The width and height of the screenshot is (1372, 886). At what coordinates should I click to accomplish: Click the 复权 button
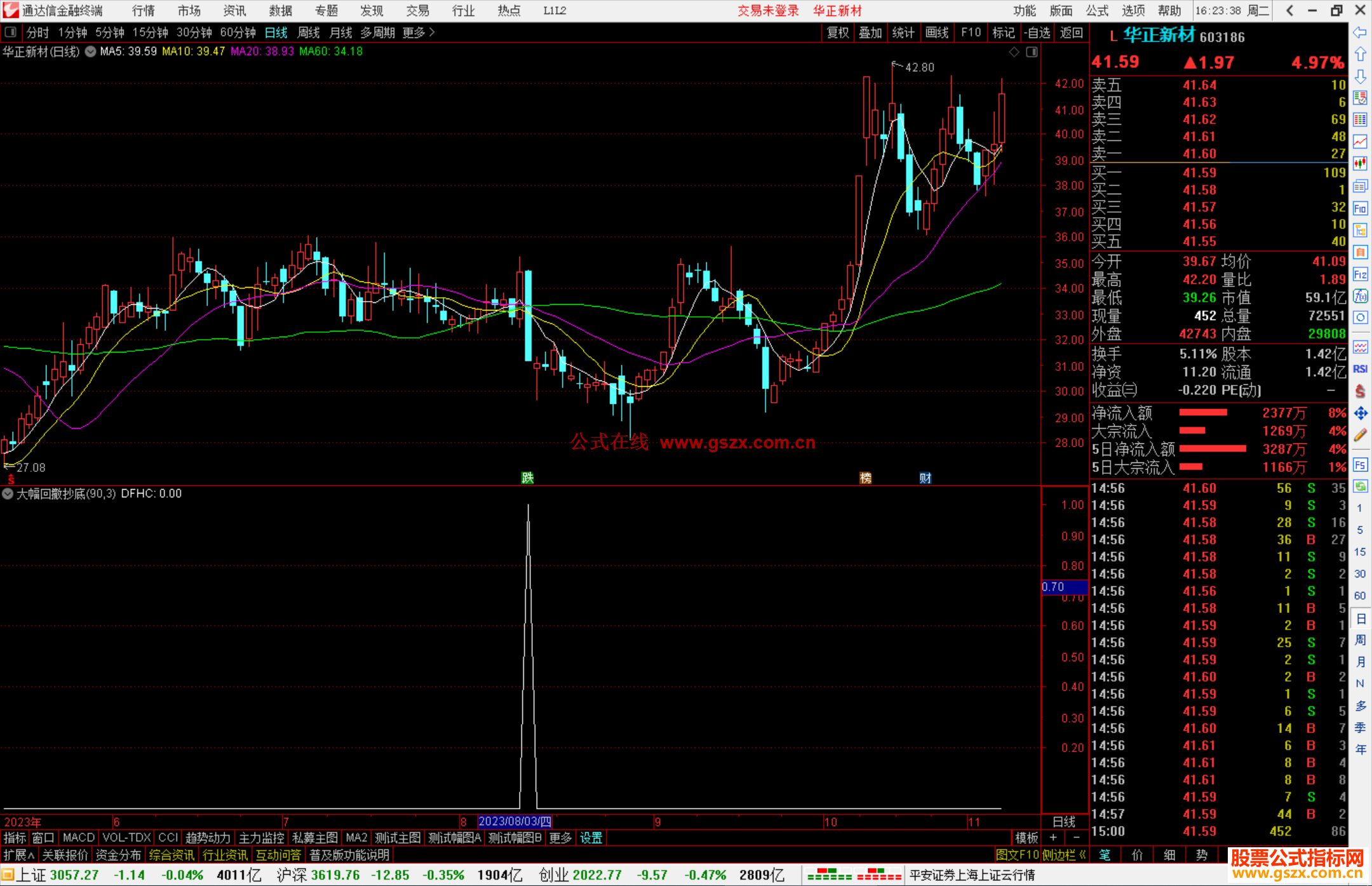[x=837, y=32]
